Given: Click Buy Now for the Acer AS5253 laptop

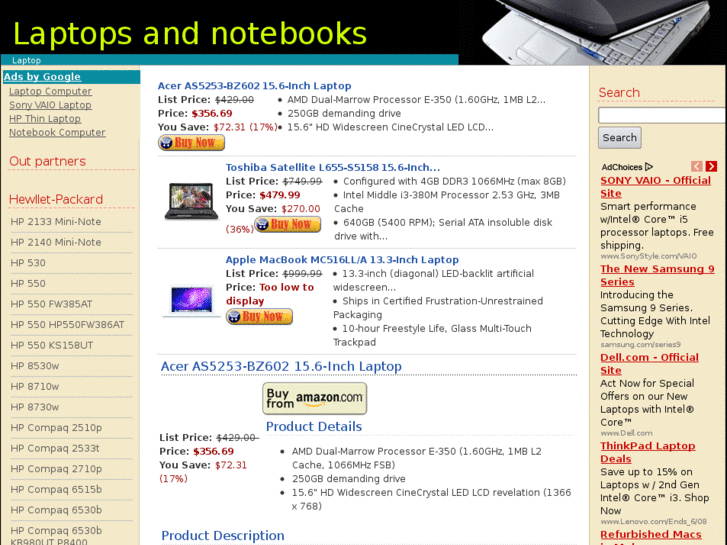Looking at the screenshot, I should 191,142.
